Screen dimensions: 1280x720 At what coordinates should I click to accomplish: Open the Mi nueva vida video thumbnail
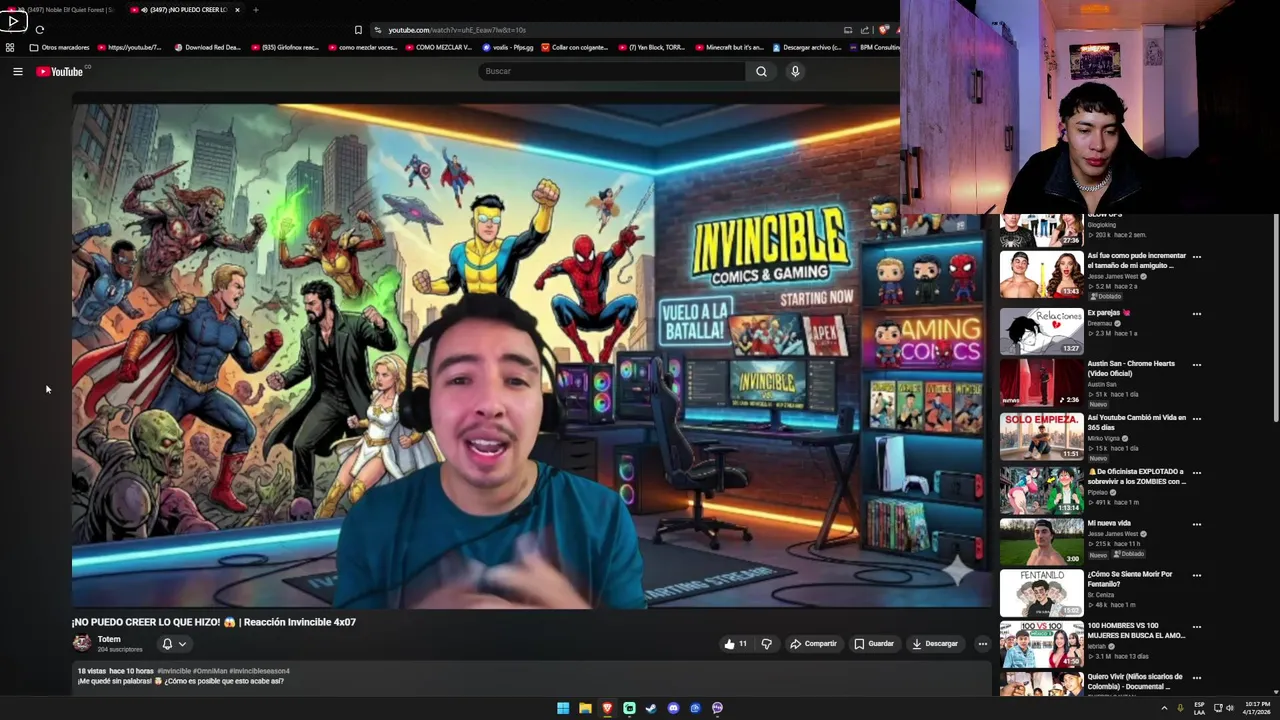point(1041,542)
